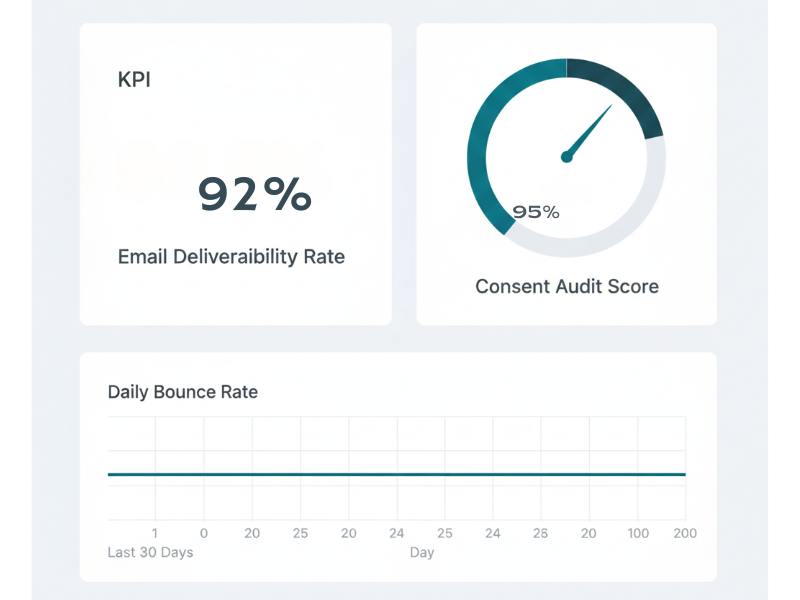Select the Daily Bounce Rate title
This screenshot has width=800, height=600.
tap(182, 392)
